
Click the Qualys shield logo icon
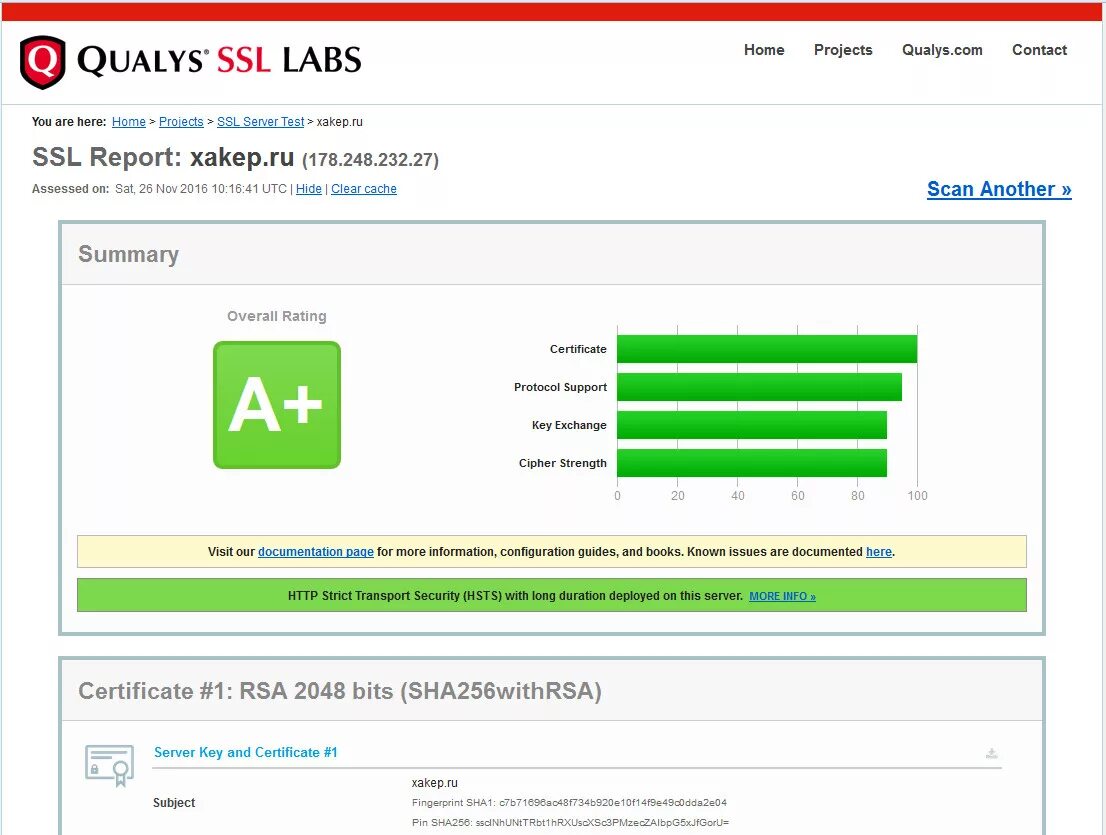[42, 62]
